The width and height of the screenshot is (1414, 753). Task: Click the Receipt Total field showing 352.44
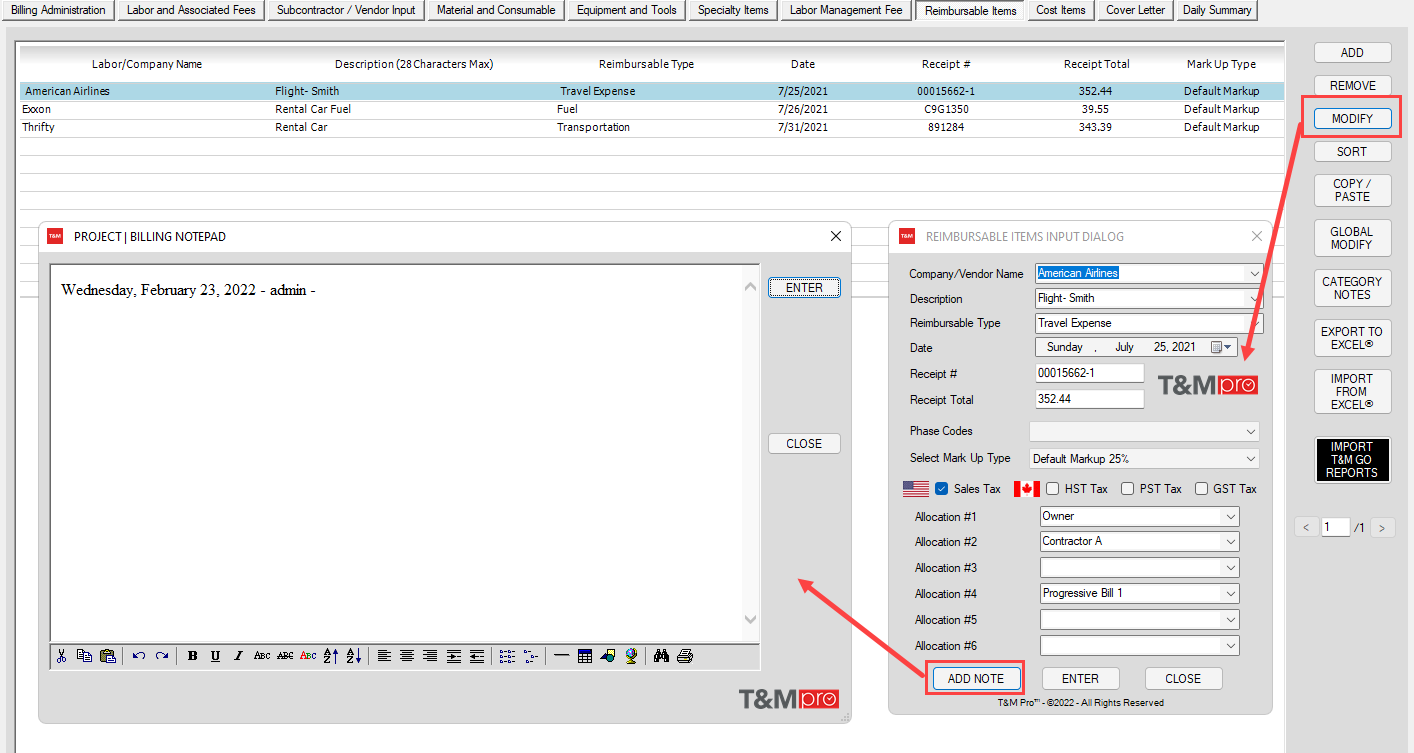point(1090,399)
